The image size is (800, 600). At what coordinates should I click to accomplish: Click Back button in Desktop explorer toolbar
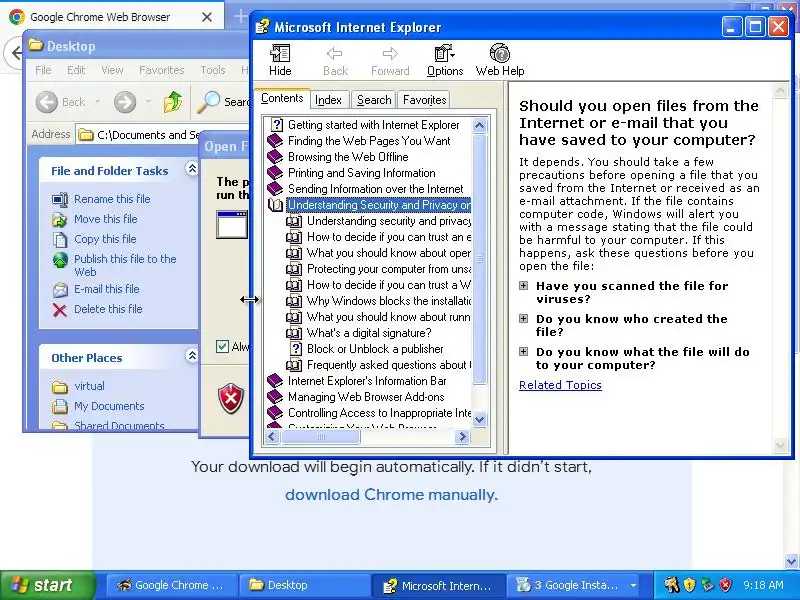pos(61,102)
